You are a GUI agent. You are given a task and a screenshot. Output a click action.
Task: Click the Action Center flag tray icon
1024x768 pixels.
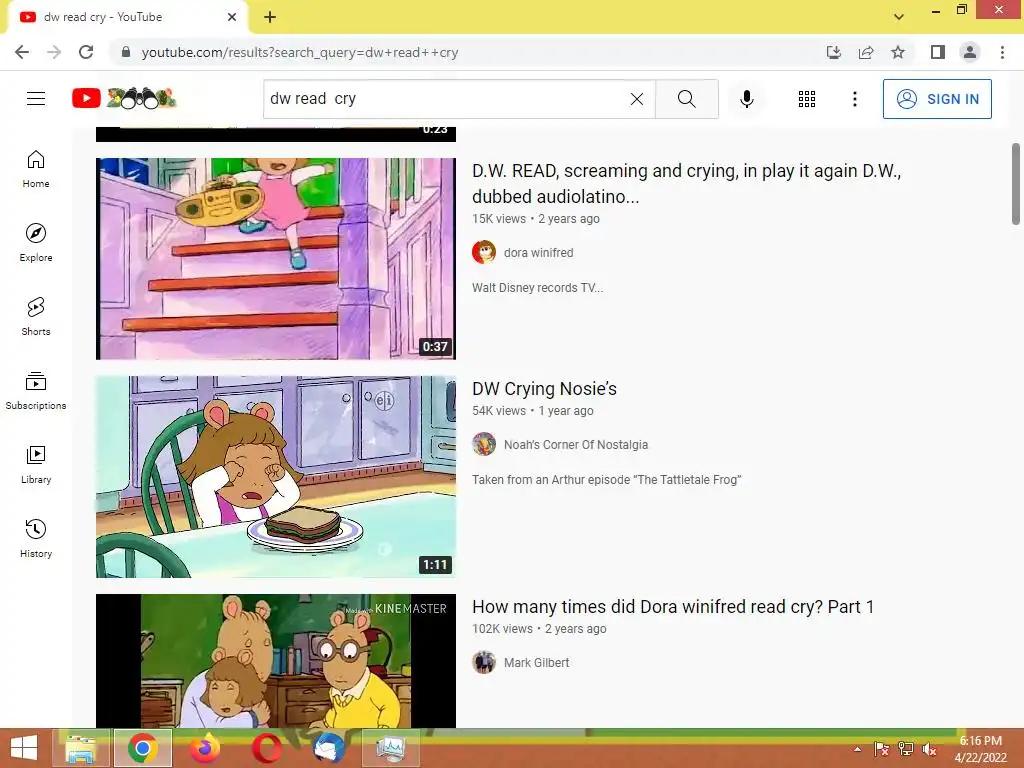pos(881,749)
